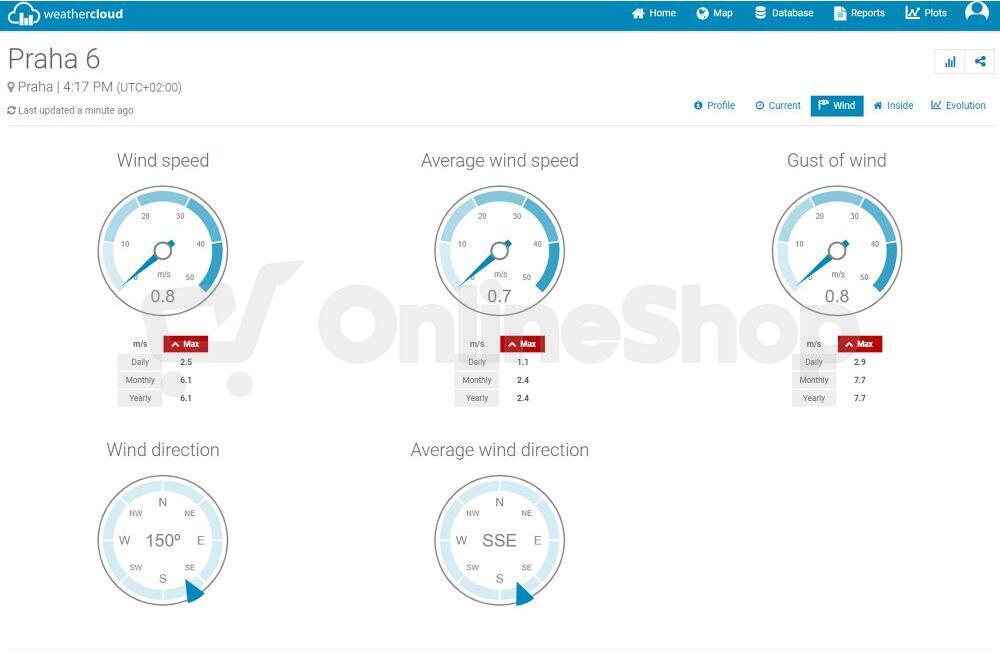Toggle Max button under Average wind speed

(522, 344)
